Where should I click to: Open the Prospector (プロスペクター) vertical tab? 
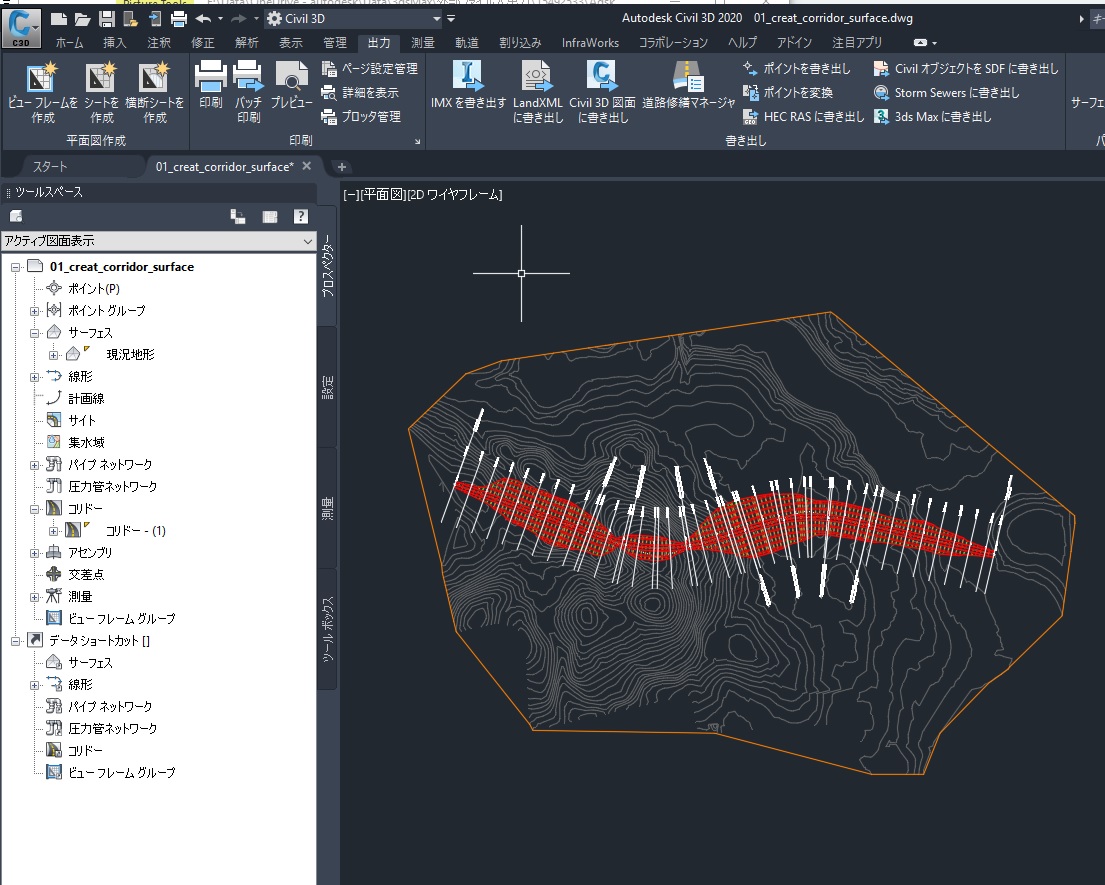[328, 266]
